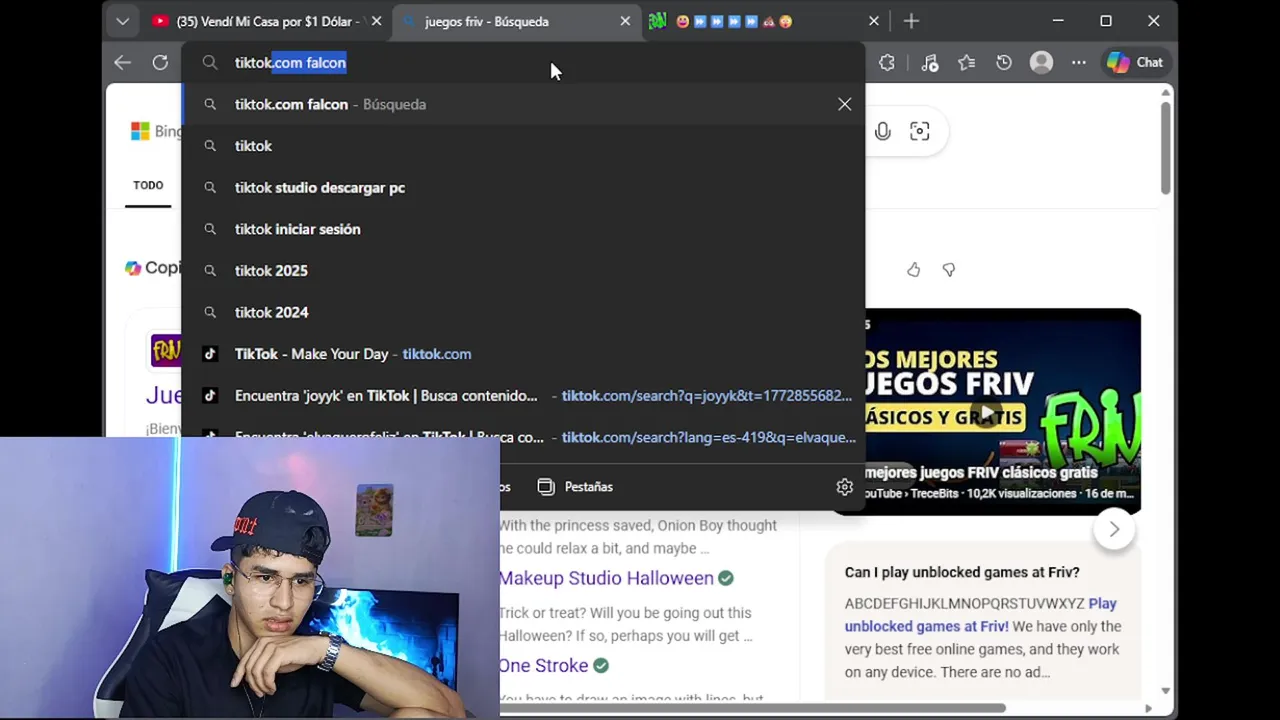Viewport: 1280px width, 720px height.
Task: Open browser History clock icon
Action: coord(1004,62)
